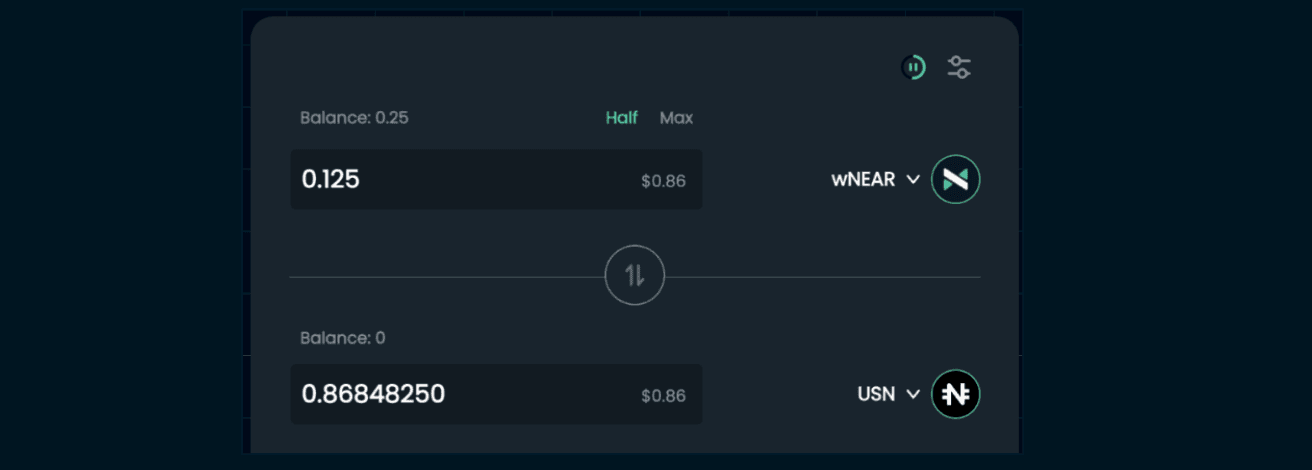The image size is (1312, 470).
Task: Click the $0.86 value in wNEAR field
Action: pyautogui.click(x=663, y=182)
